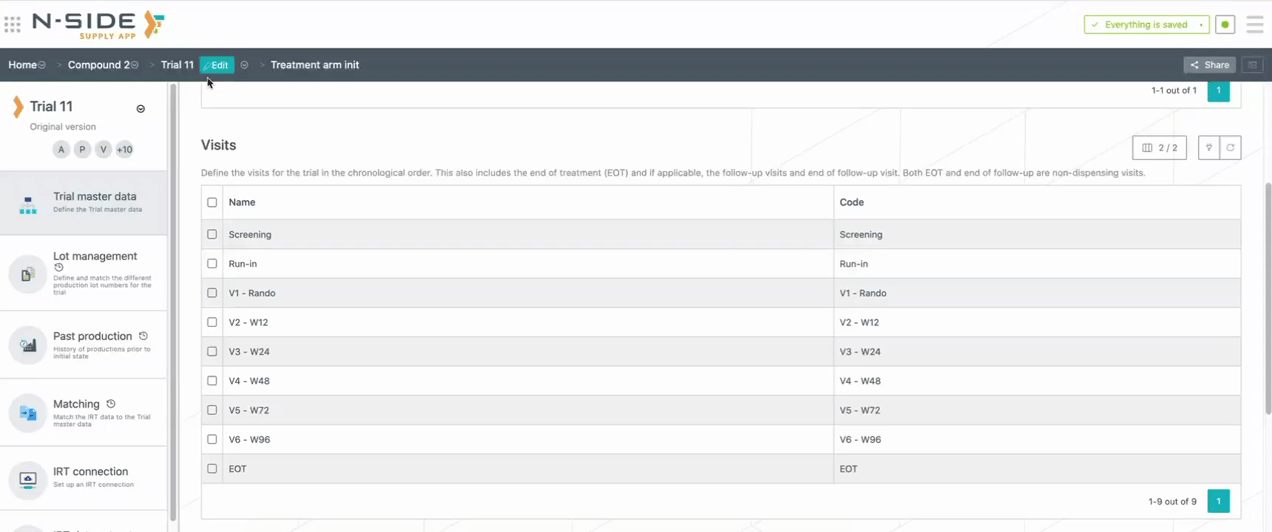This screenshot has height=532, width=1272.
Task: Click the Visits table filter icon
Action: click(1209, 148)
